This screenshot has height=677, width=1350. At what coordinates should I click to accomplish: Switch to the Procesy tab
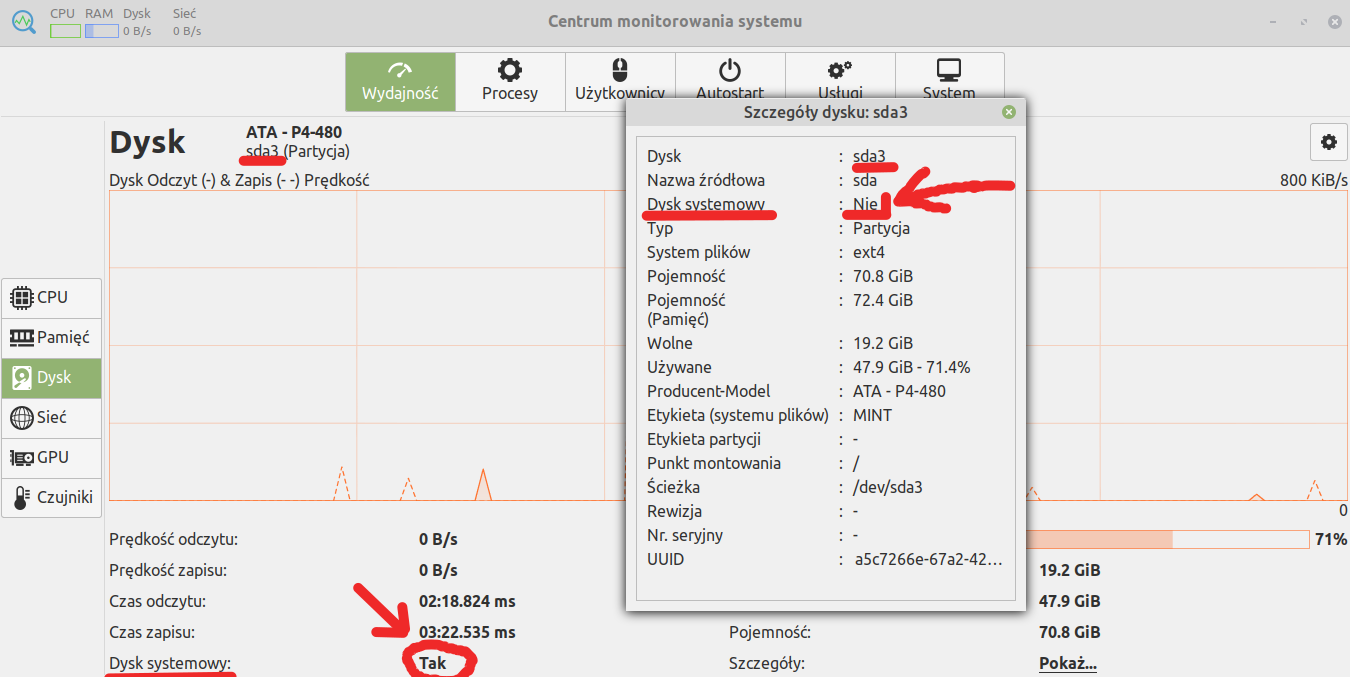(510, 82)
